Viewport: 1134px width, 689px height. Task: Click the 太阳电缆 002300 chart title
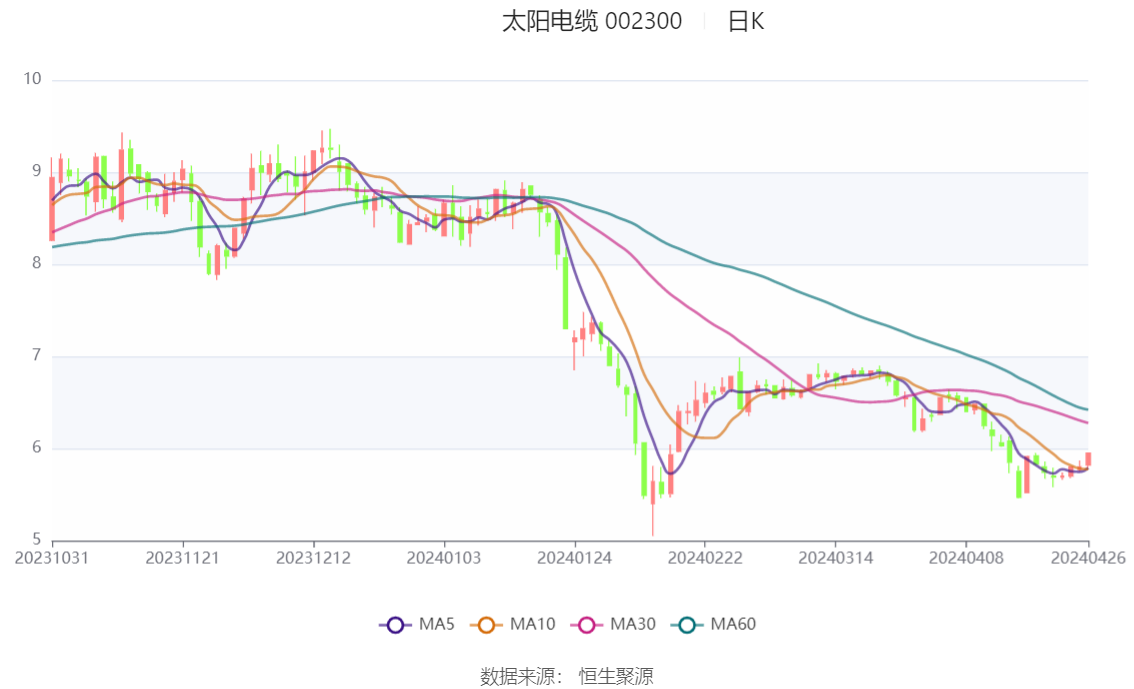tap(591, 22)
